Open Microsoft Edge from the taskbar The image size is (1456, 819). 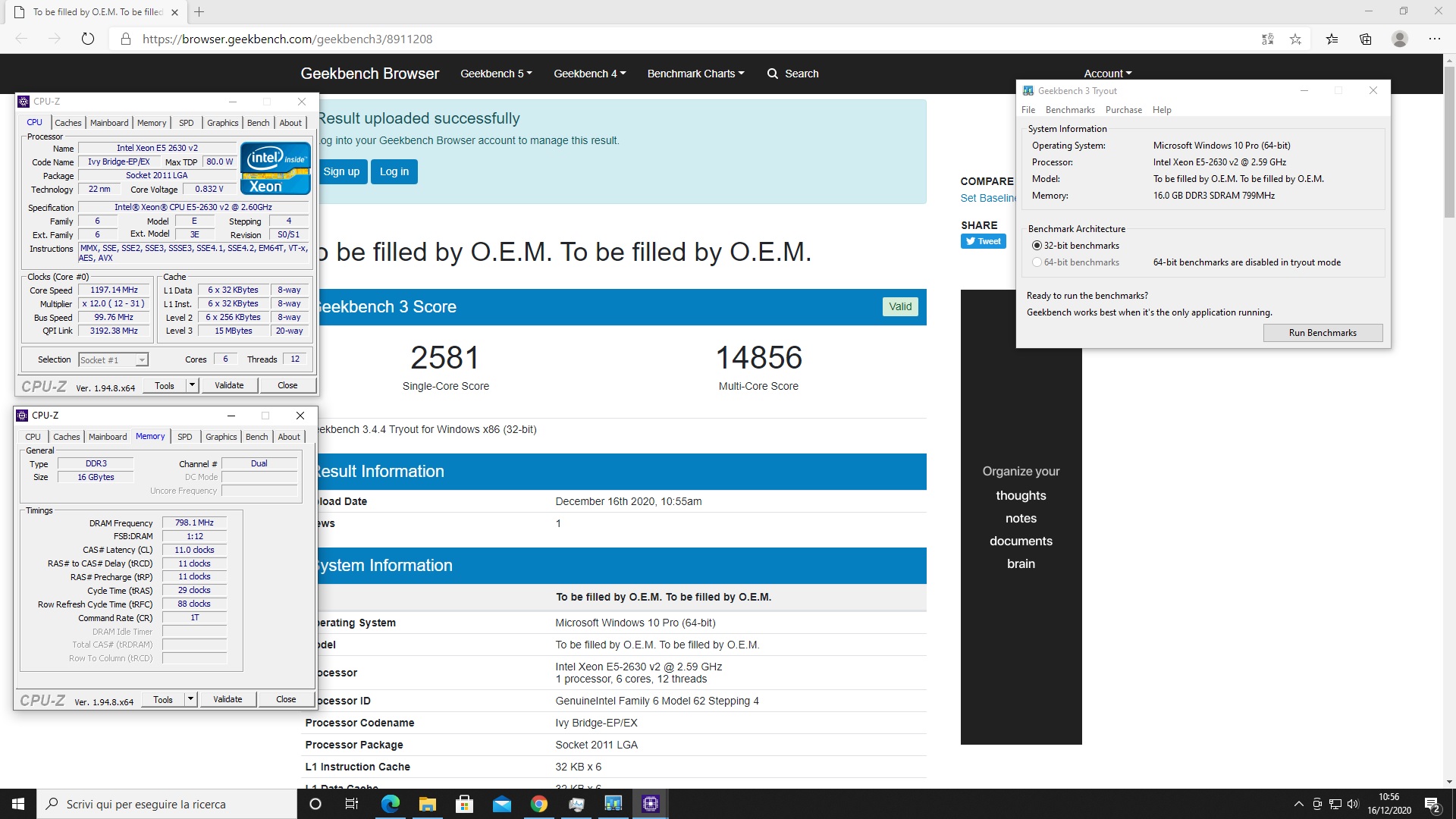coord(390,804)
